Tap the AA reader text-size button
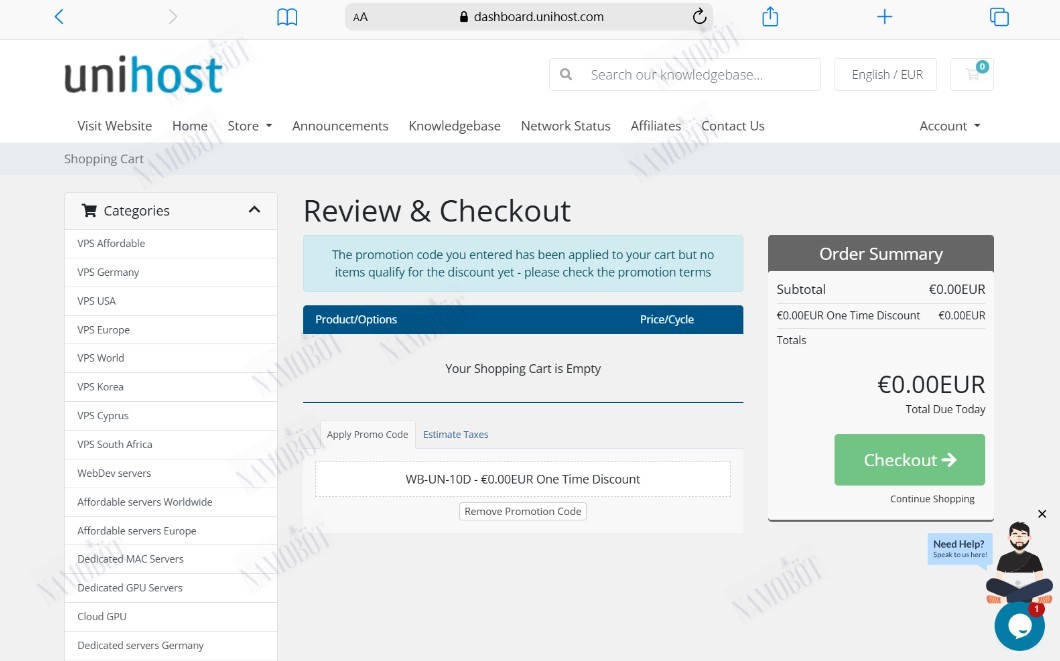The height and width of the screenshot is (661, 1060). pos(360,17)
